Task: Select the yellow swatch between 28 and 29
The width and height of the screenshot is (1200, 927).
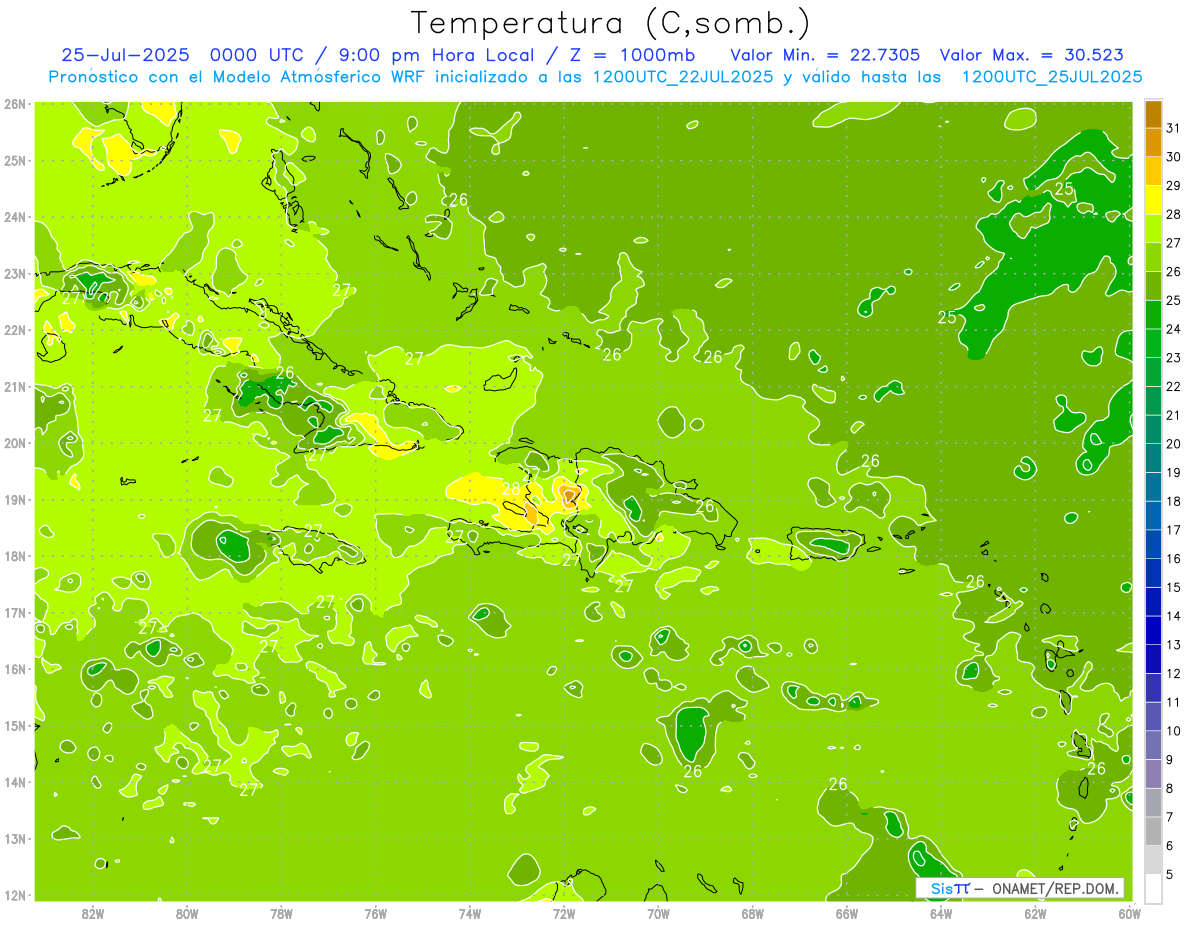Action: [x=1153, y=200]
